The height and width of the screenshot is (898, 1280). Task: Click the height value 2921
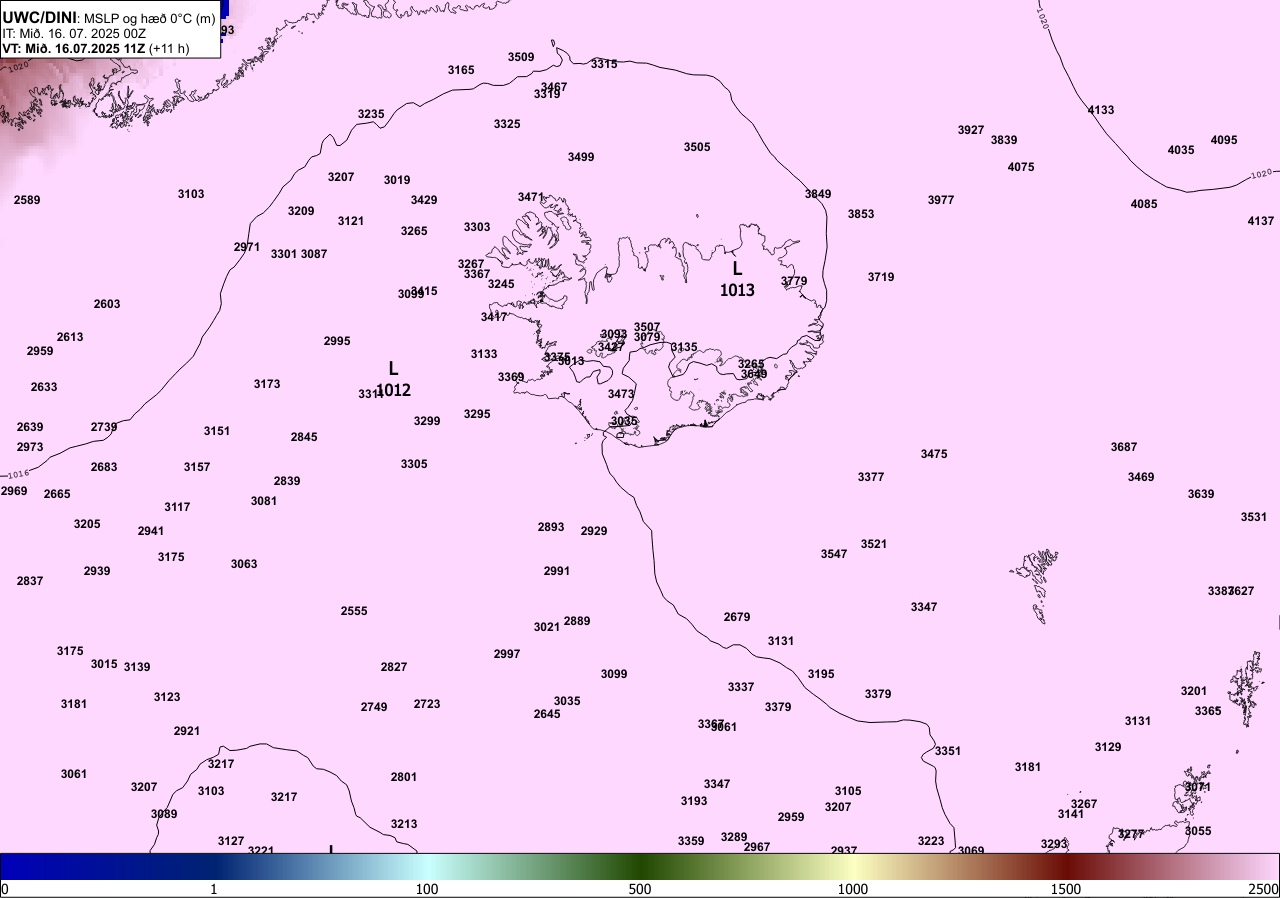187,731
